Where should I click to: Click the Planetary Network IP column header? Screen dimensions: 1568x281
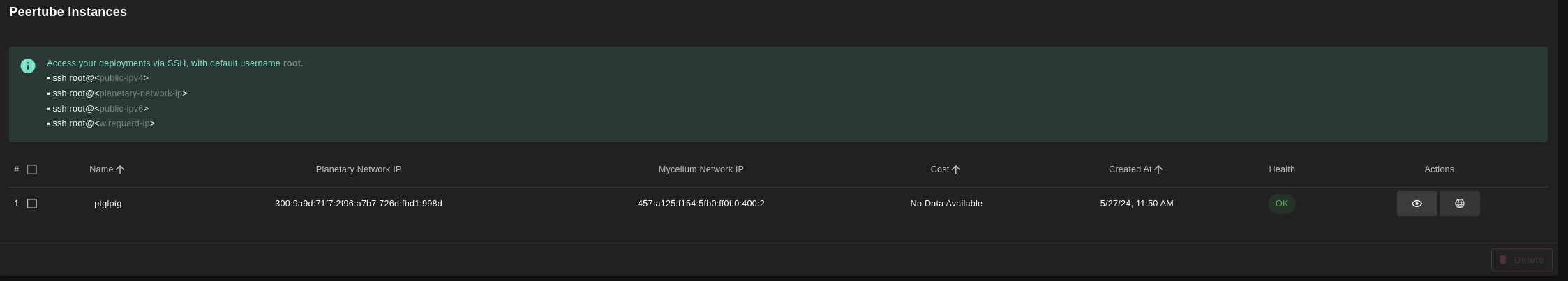(358, 169)
